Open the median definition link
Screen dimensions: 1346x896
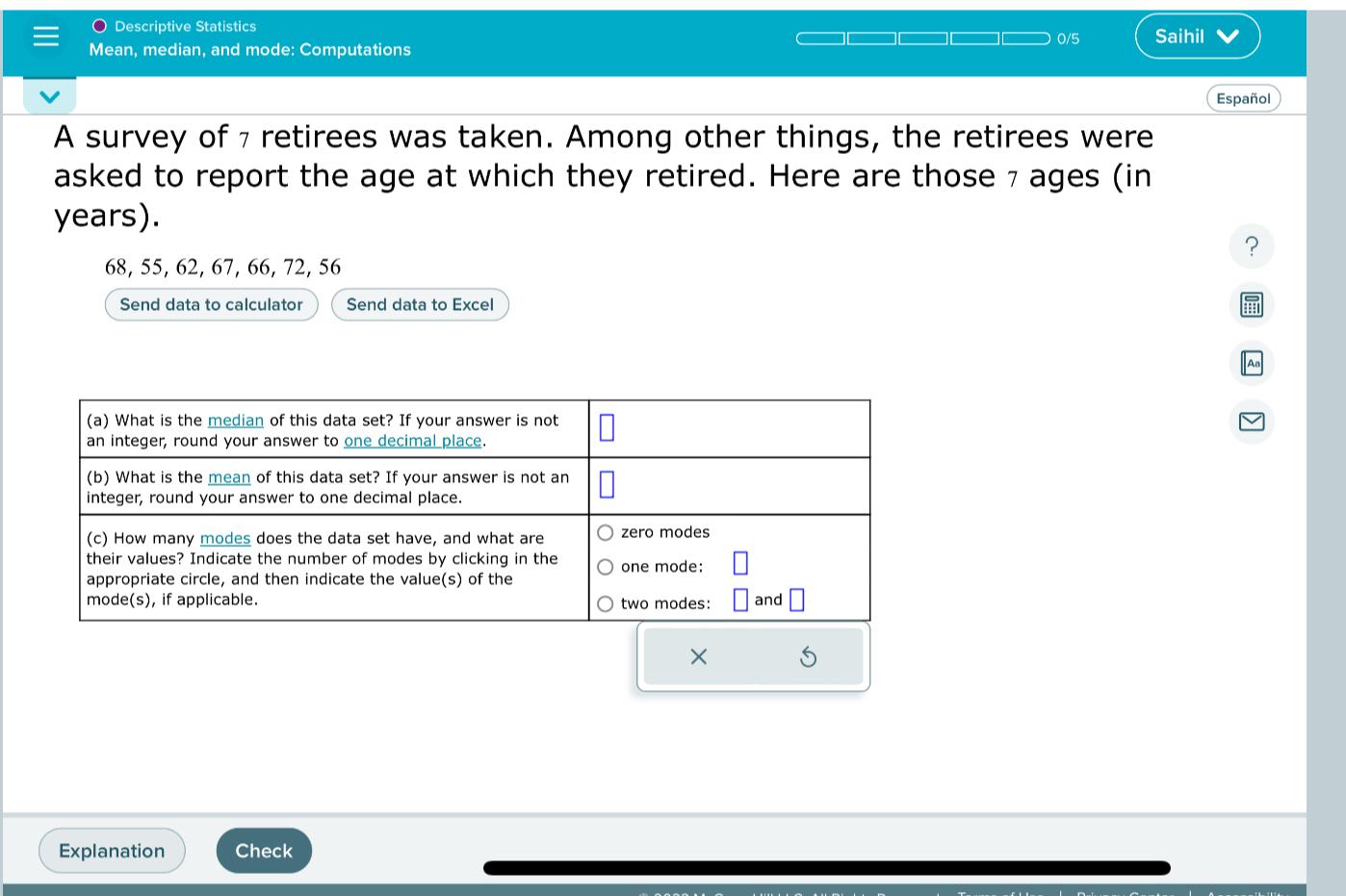pos(235,420)
